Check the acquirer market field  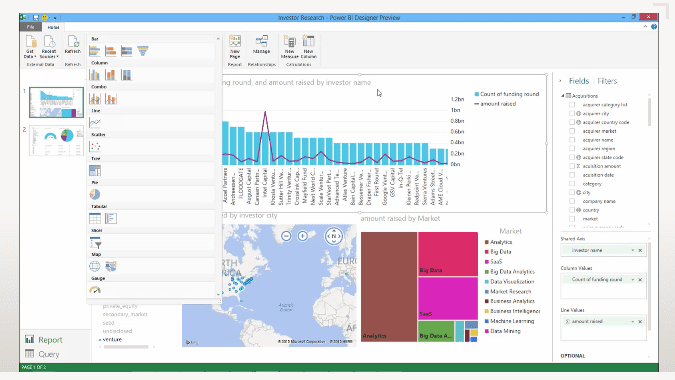(x=572, y=131)
